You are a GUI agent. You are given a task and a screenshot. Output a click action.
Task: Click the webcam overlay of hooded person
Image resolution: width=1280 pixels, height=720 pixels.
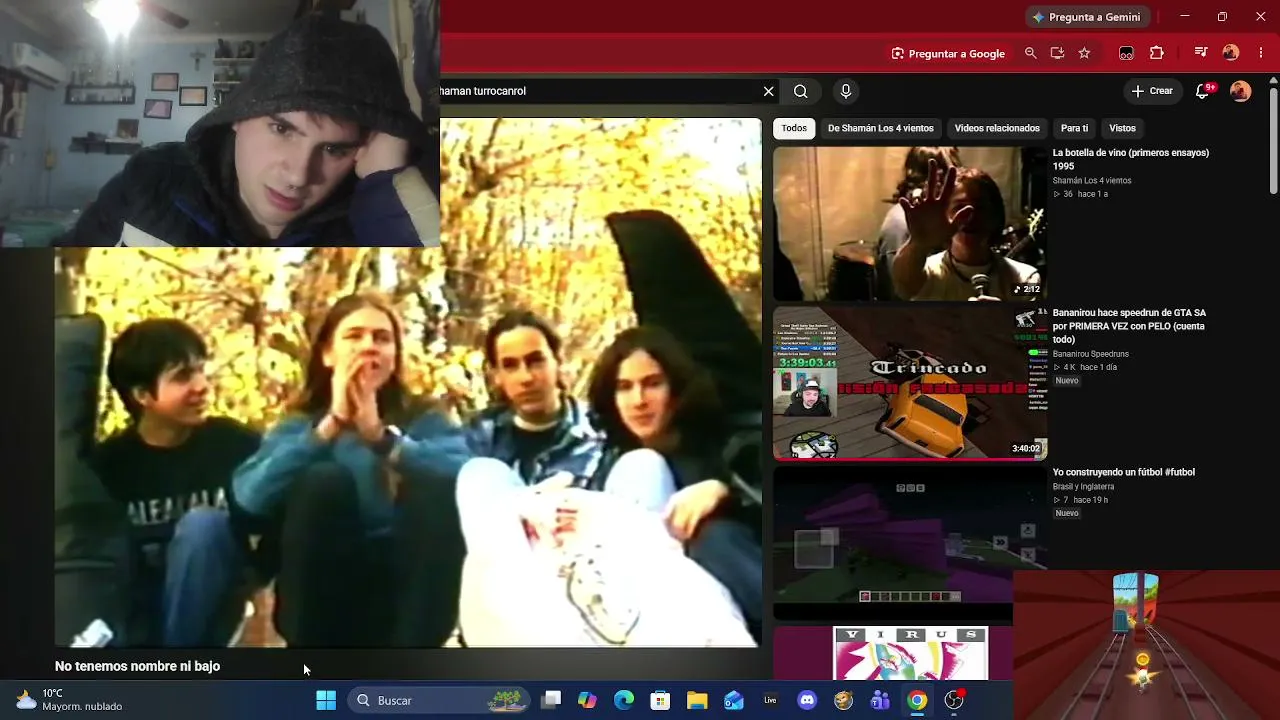click(220, 123)
